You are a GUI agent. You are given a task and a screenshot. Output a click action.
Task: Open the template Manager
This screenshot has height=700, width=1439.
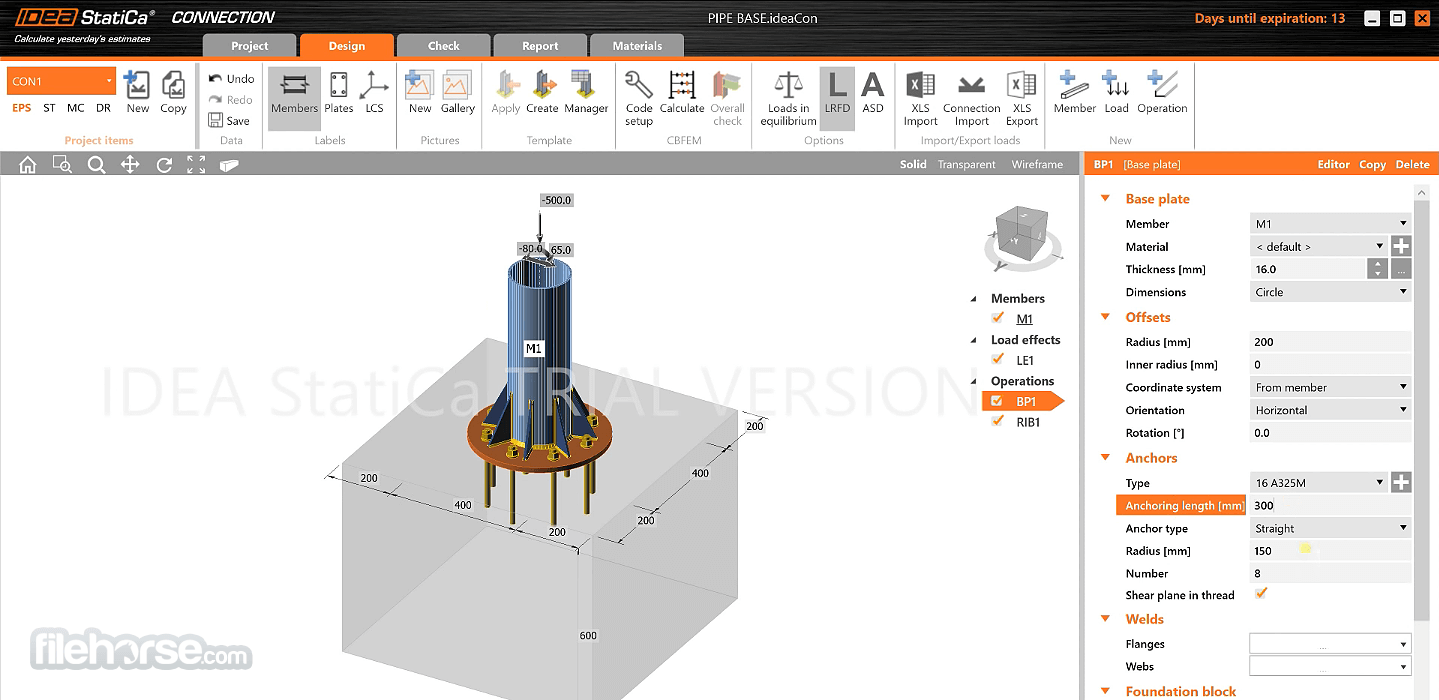point(586,92)
